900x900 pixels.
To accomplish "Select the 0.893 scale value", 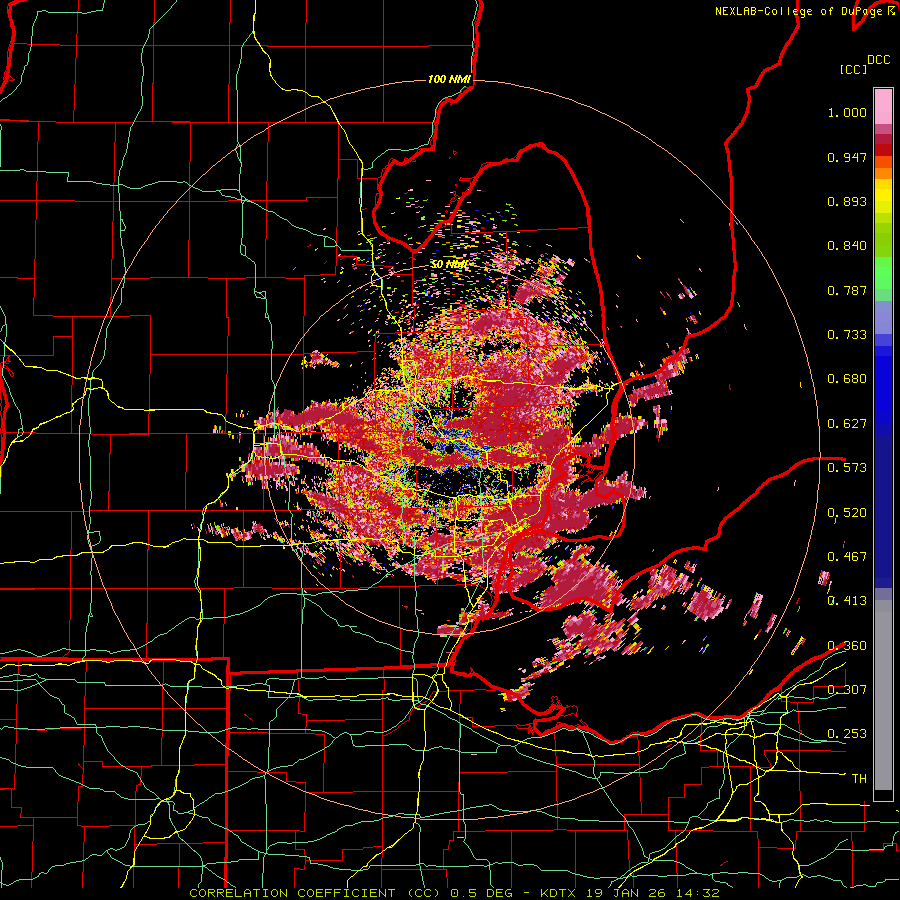I will pyautogui.click(x=847, y=201).
